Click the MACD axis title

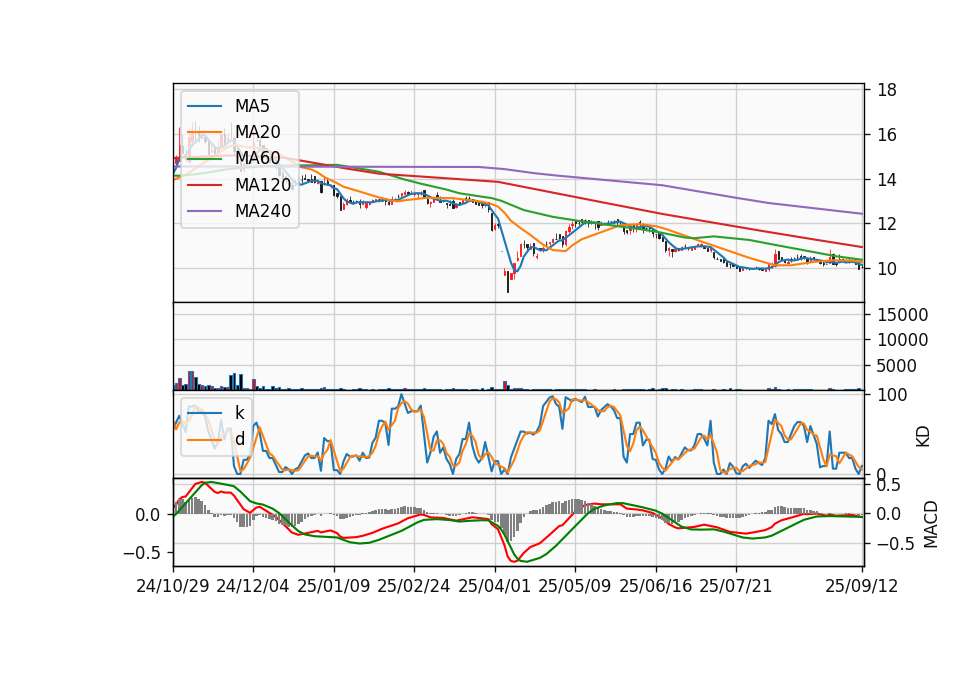[931, 524]
